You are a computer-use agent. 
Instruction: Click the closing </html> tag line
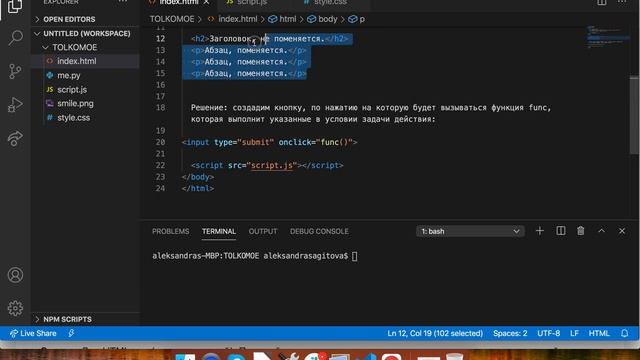point(198,188)
